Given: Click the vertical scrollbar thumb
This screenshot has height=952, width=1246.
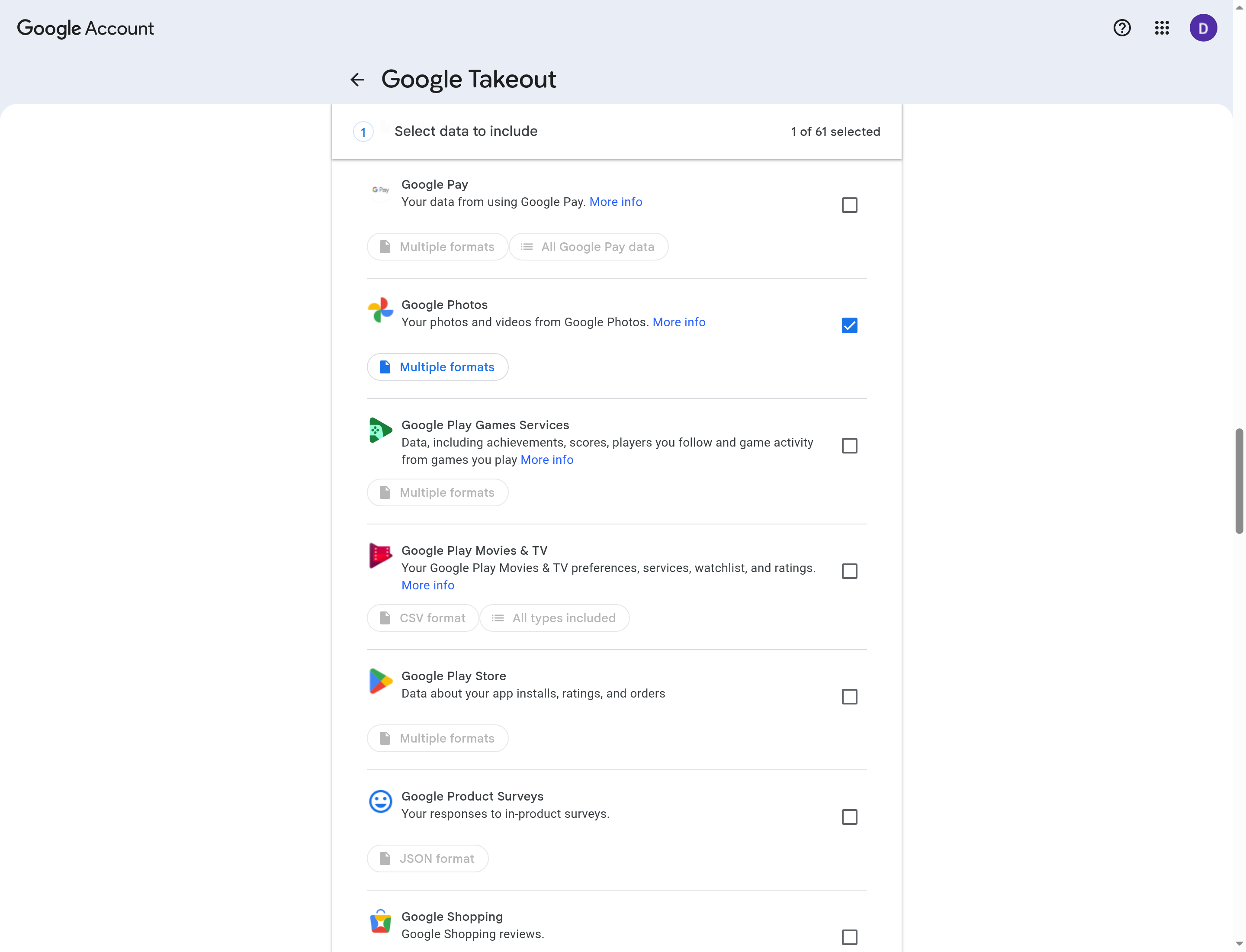Looking at the screenshot, I should tap(1239, 481).
